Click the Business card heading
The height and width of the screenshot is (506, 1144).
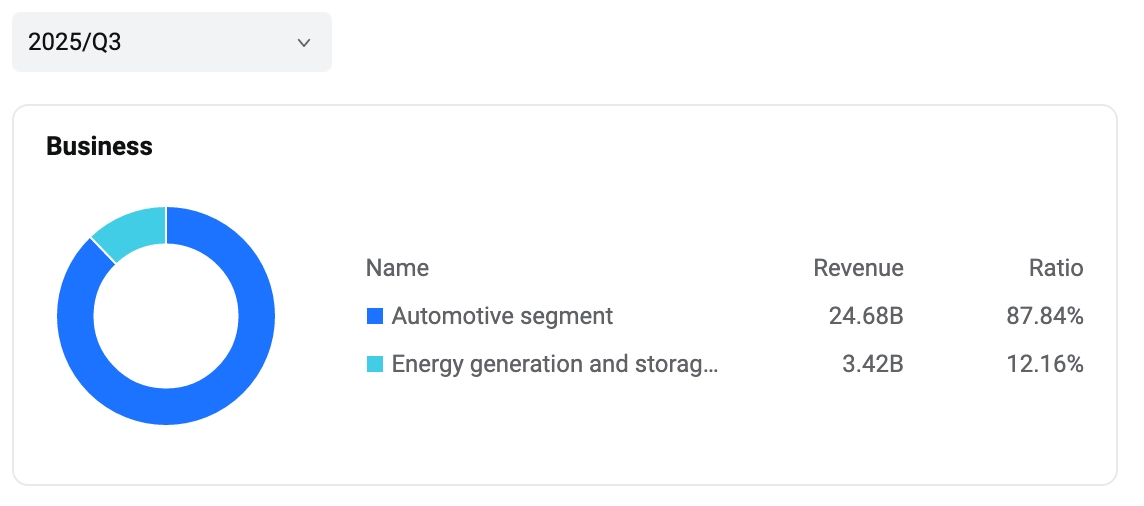point(99,147)
